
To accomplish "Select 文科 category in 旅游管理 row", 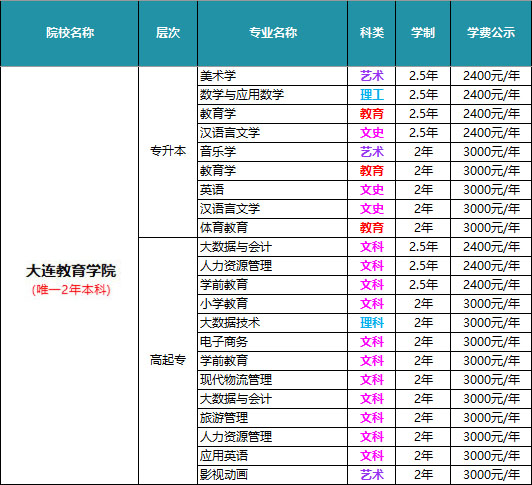I will [372, 417].
